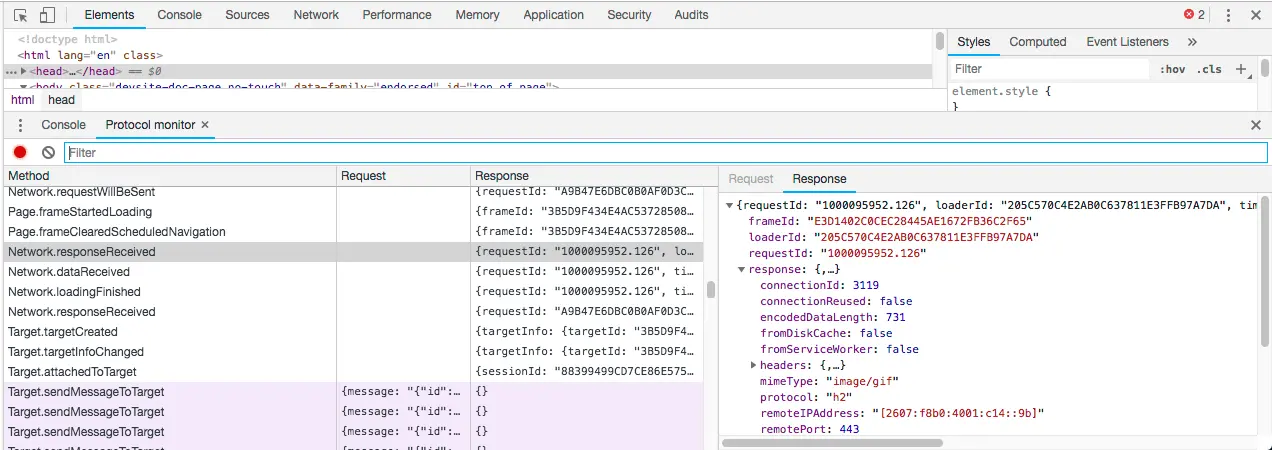Screen dimensions: 1272x450
Task: Click the red error count badge
Action: tap(1195, 15)
